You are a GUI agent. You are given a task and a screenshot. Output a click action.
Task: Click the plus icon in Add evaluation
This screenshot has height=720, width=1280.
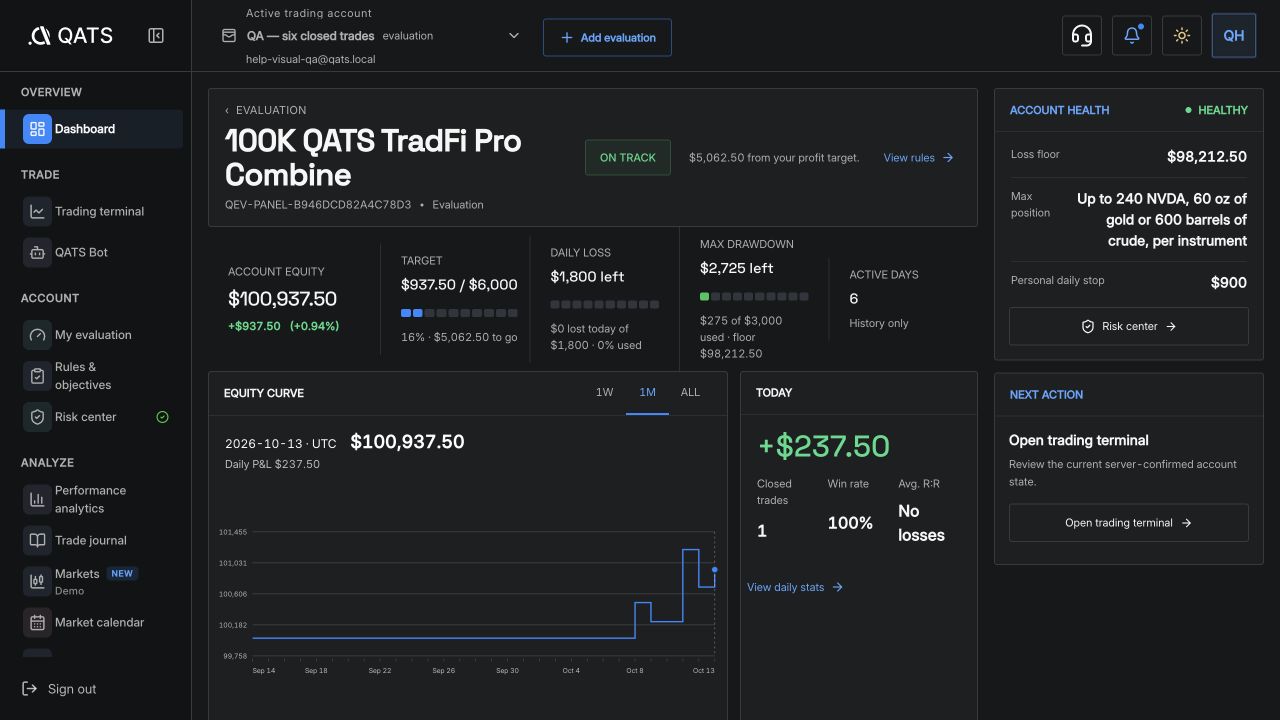click(567, 38)
